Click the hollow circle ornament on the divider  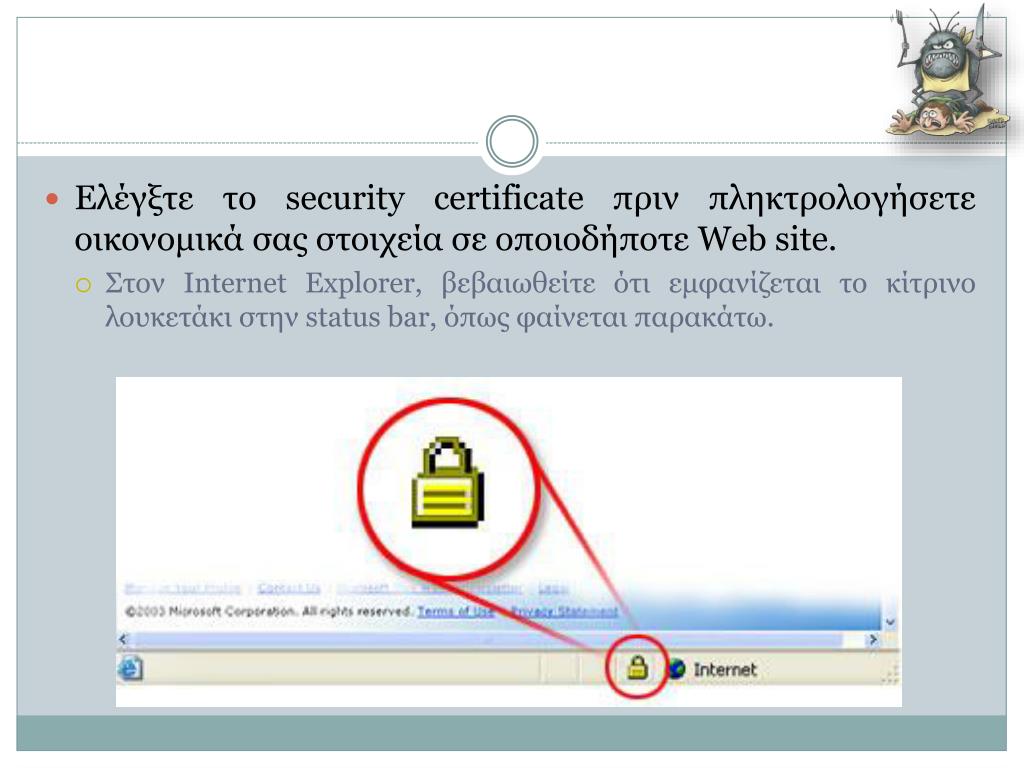[512, 142]
